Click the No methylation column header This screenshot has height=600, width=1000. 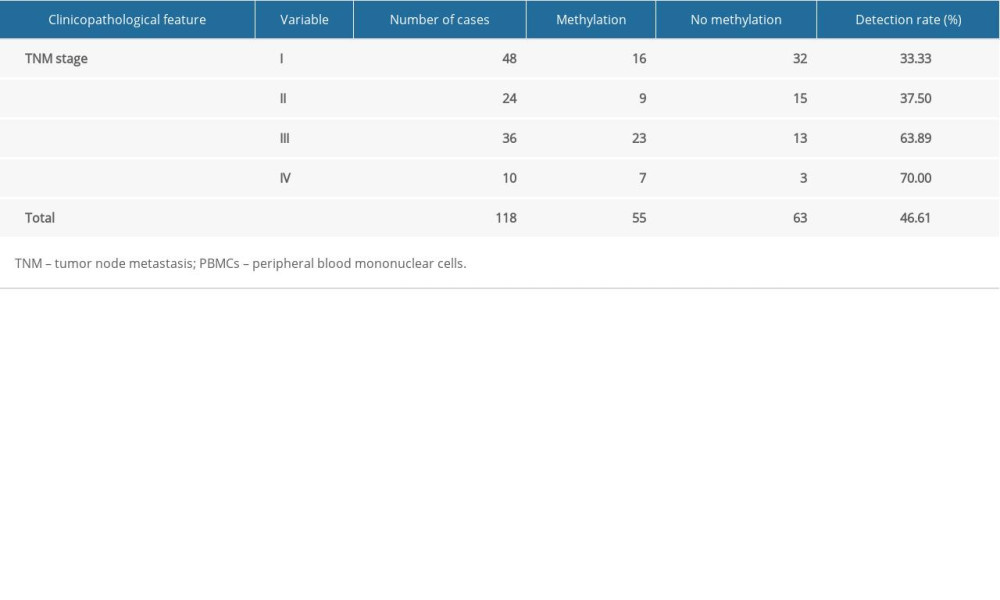pos(735,20)
